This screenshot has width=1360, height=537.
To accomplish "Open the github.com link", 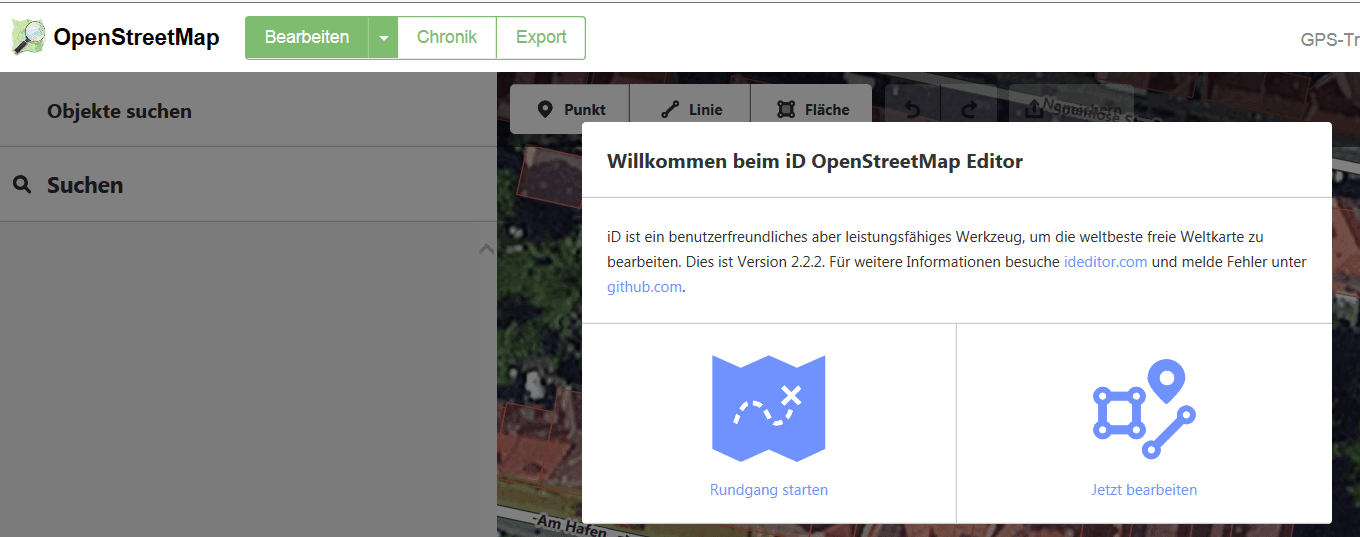I will (644, 286).
